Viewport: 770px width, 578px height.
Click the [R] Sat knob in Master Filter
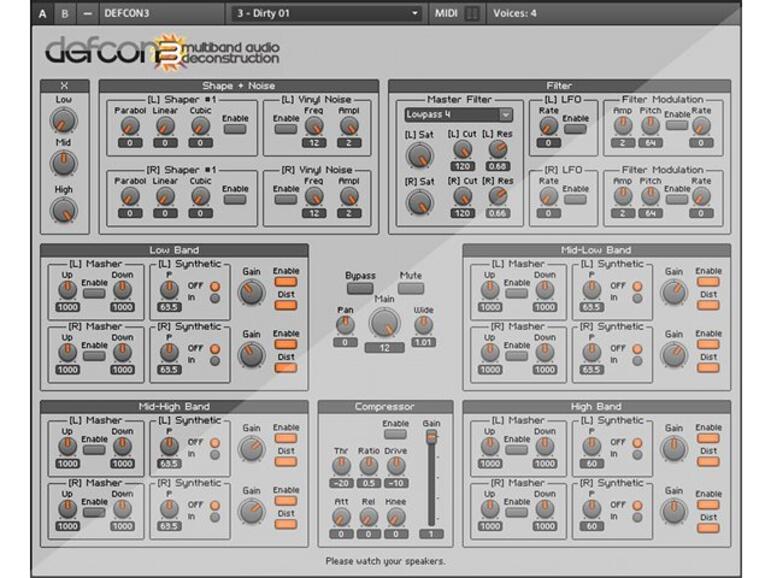click(419, 202)
